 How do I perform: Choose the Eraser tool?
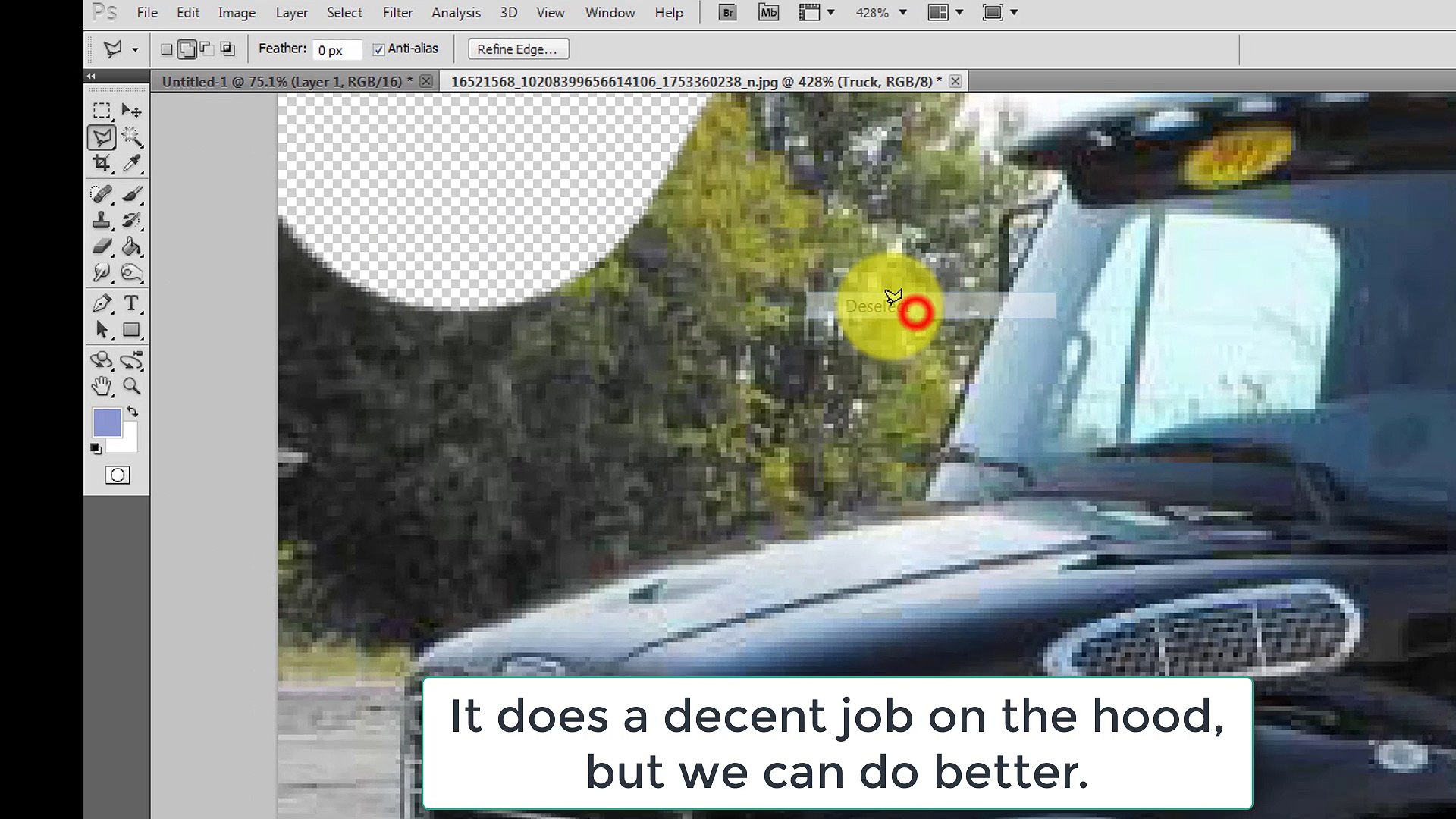pyautogui.click(x=102, y=246)
